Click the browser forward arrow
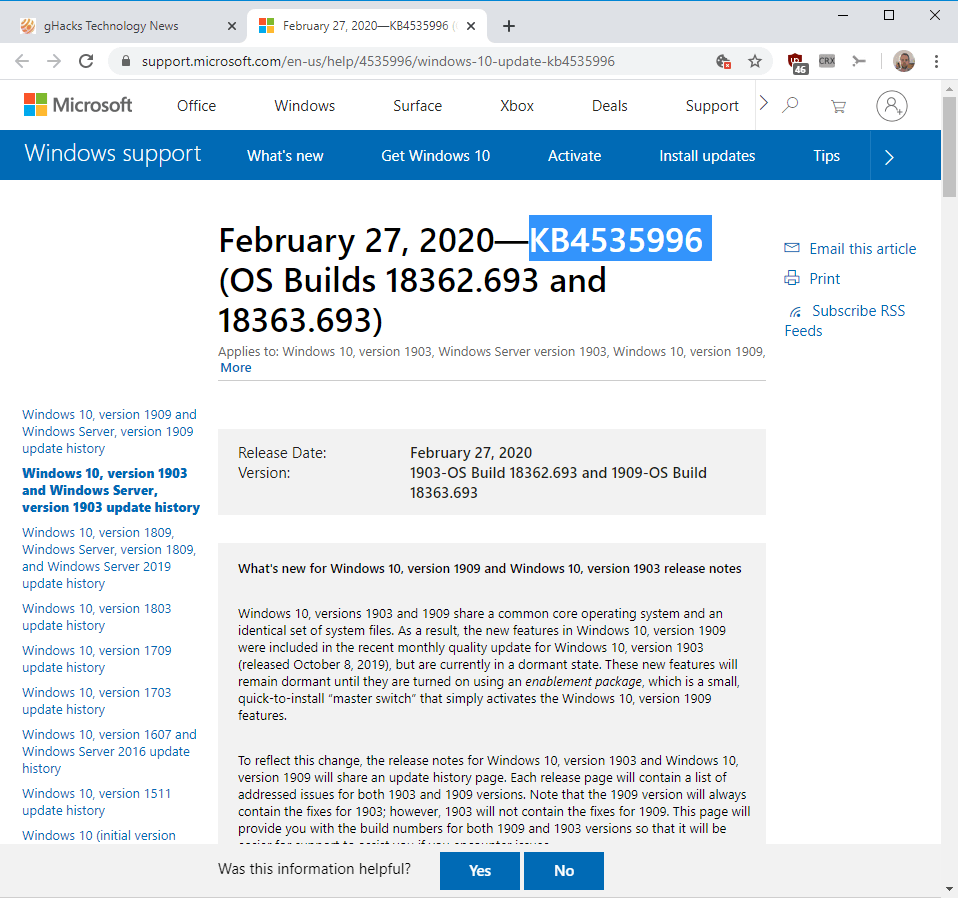Screen dimensions: 958x898 (x=54, y=61)
